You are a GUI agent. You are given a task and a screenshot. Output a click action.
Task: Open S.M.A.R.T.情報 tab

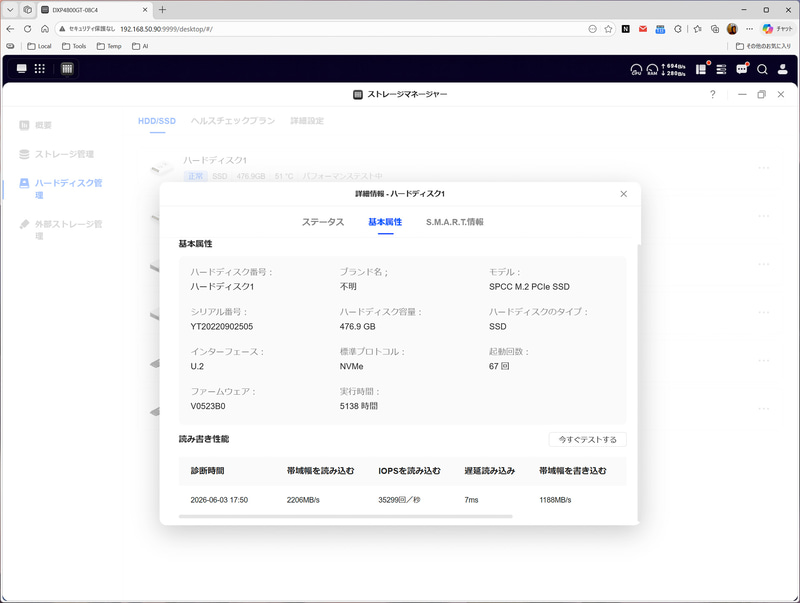coord(455,222)
